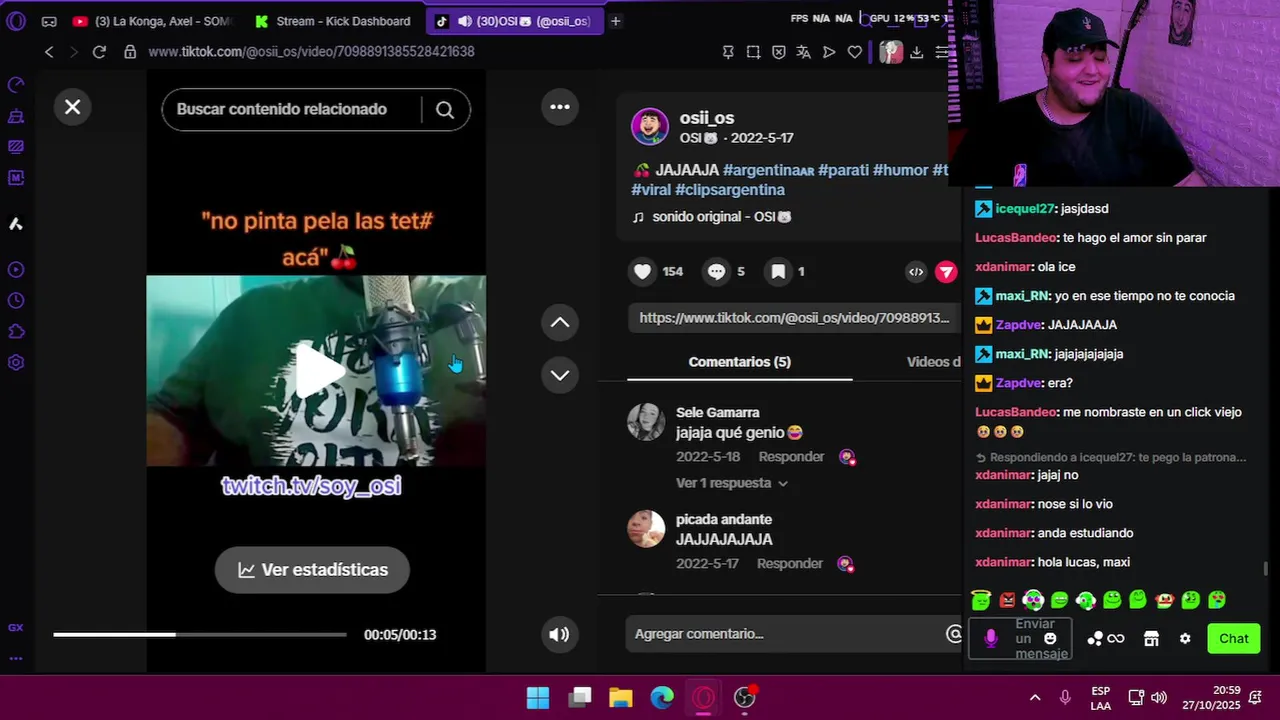The height and width of the screenshot is (720, 1280).
Task: Open Ver estadísticas button
Action: click(312, 570)
